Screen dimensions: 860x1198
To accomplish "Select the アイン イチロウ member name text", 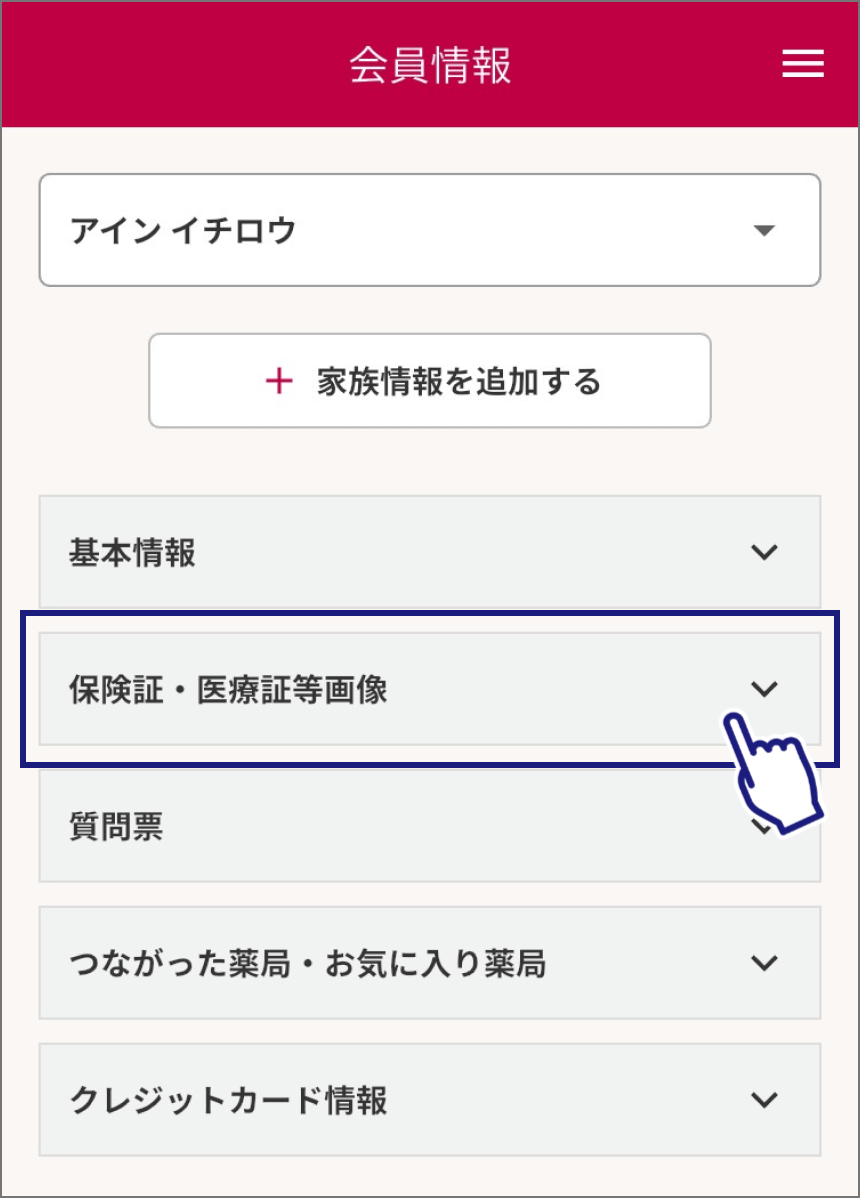I will point(183,231).
